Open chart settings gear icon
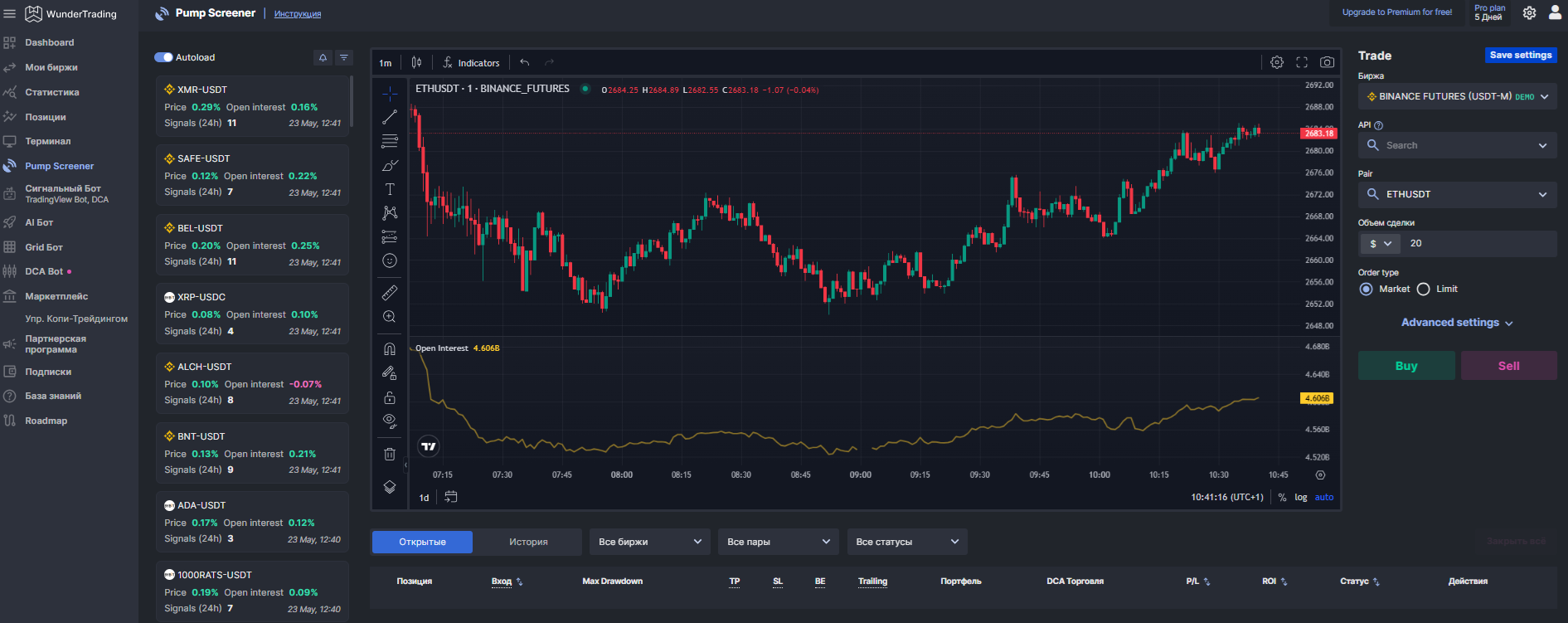The height and width of the screenshot is (623, 1568). click(x=1277, y=62)
